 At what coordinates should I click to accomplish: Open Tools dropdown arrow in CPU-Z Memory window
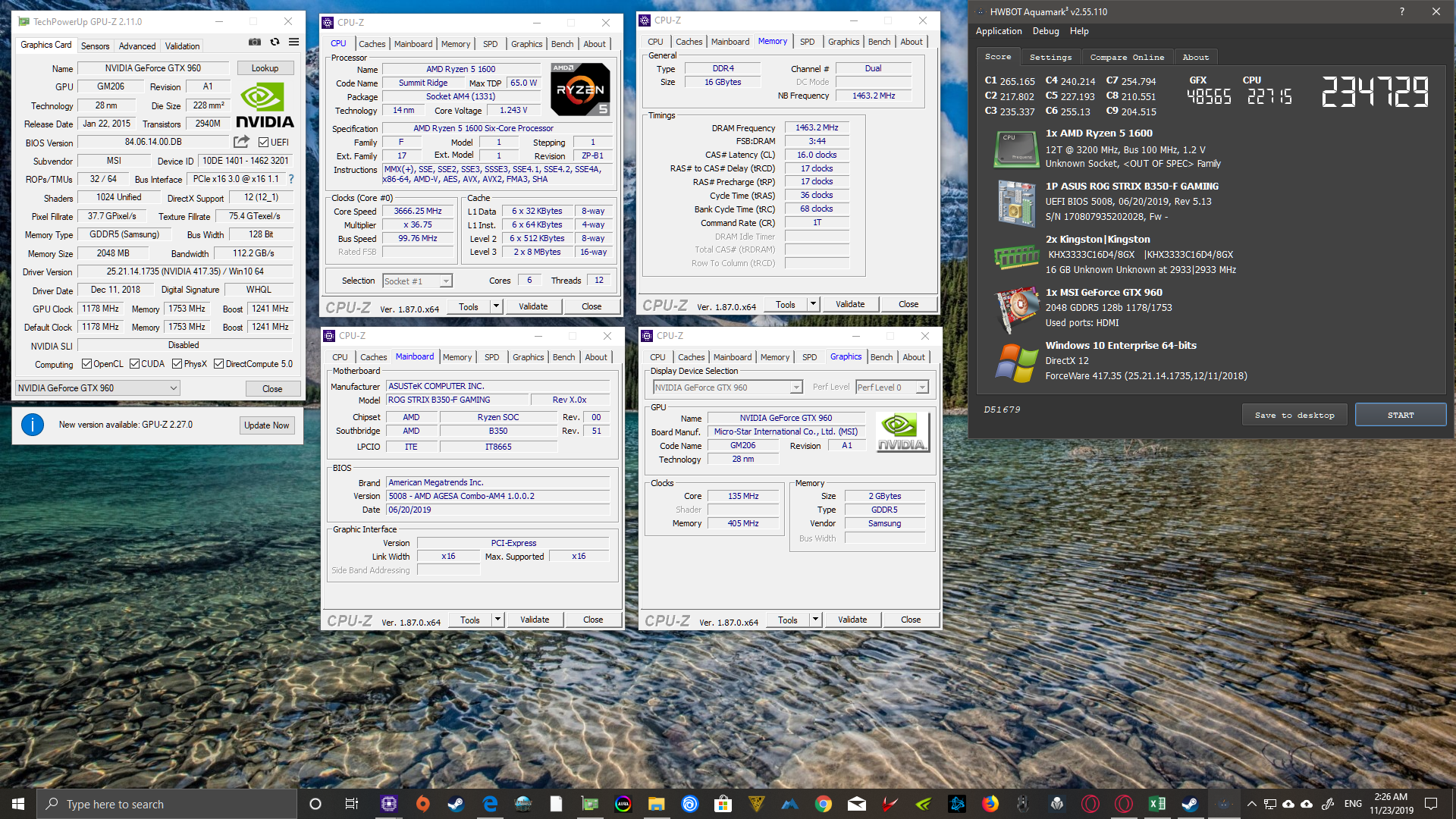point(813,304)
